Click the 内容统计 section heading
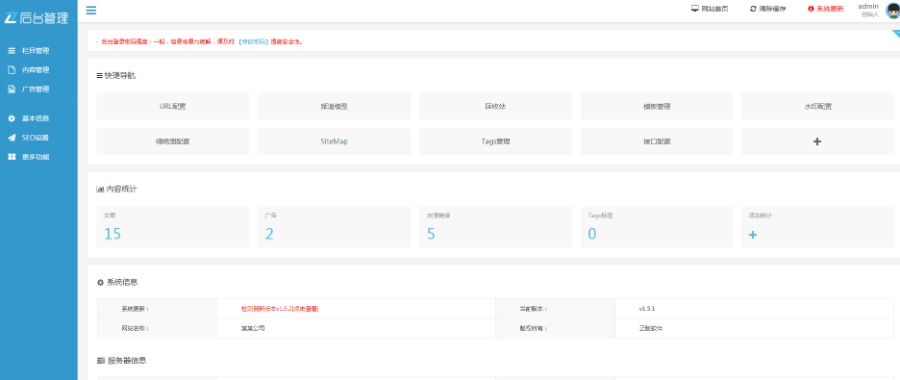This screenshot has height=380, width=900. pos(117,189)
